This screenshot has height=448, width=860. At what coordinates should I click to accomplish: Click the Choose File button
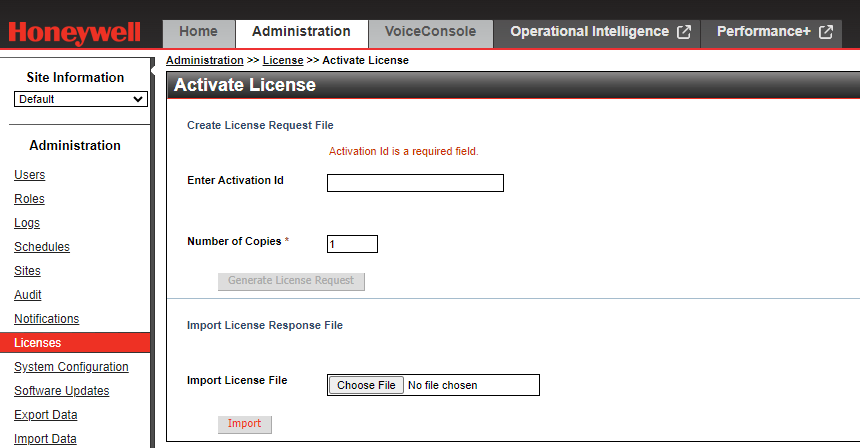point(366,385)
